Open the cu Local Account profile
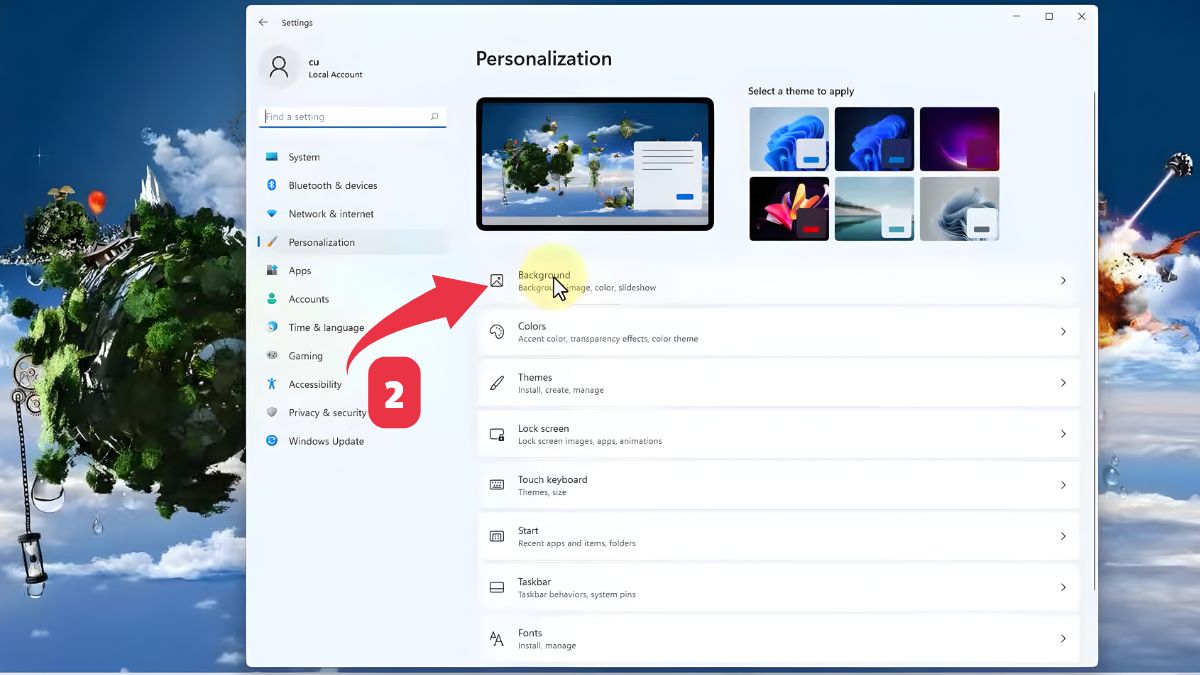Viewport: 1200px width, 675px height. point(310,67)
